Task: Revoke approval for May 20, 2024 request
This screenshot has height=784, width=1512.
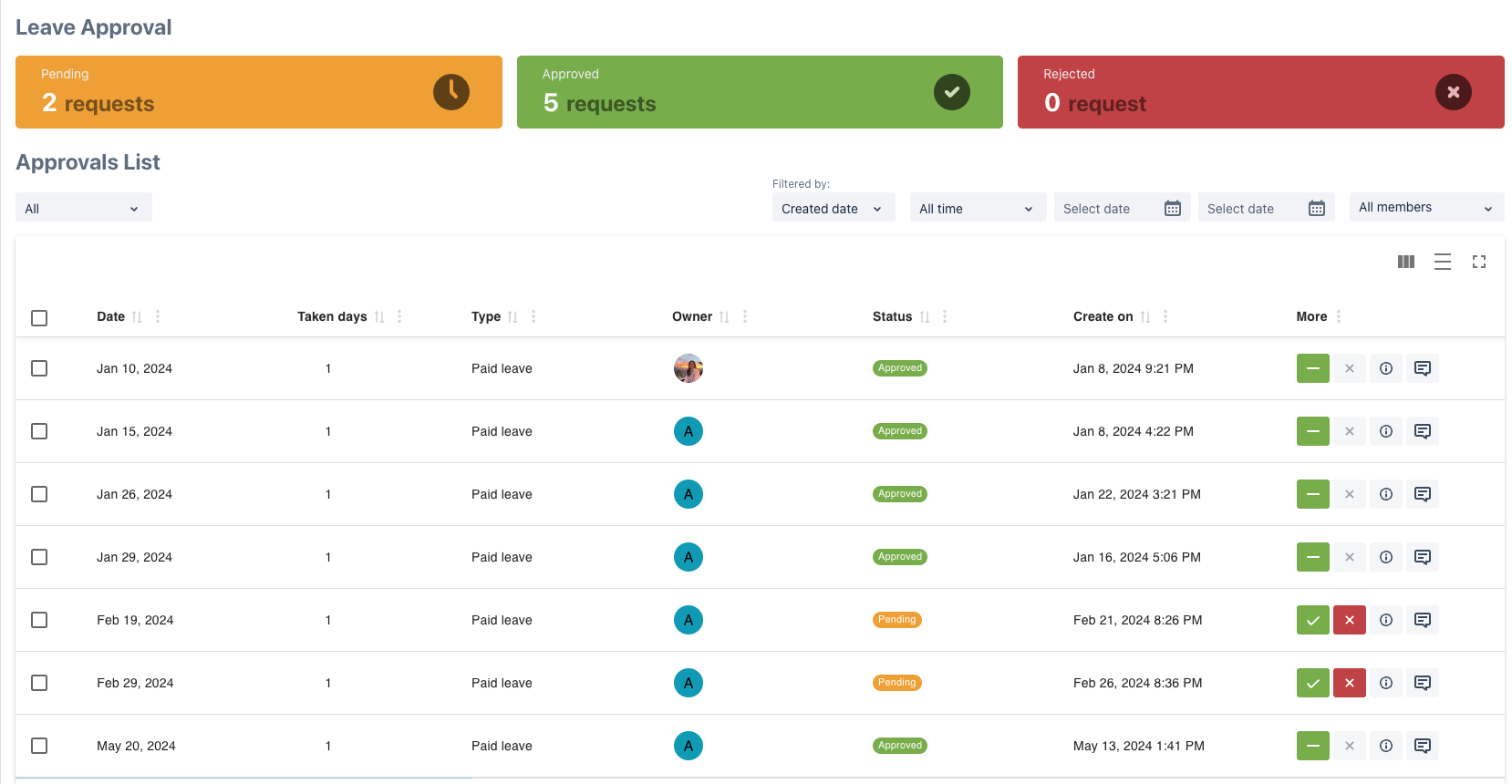Action: 1312,746
